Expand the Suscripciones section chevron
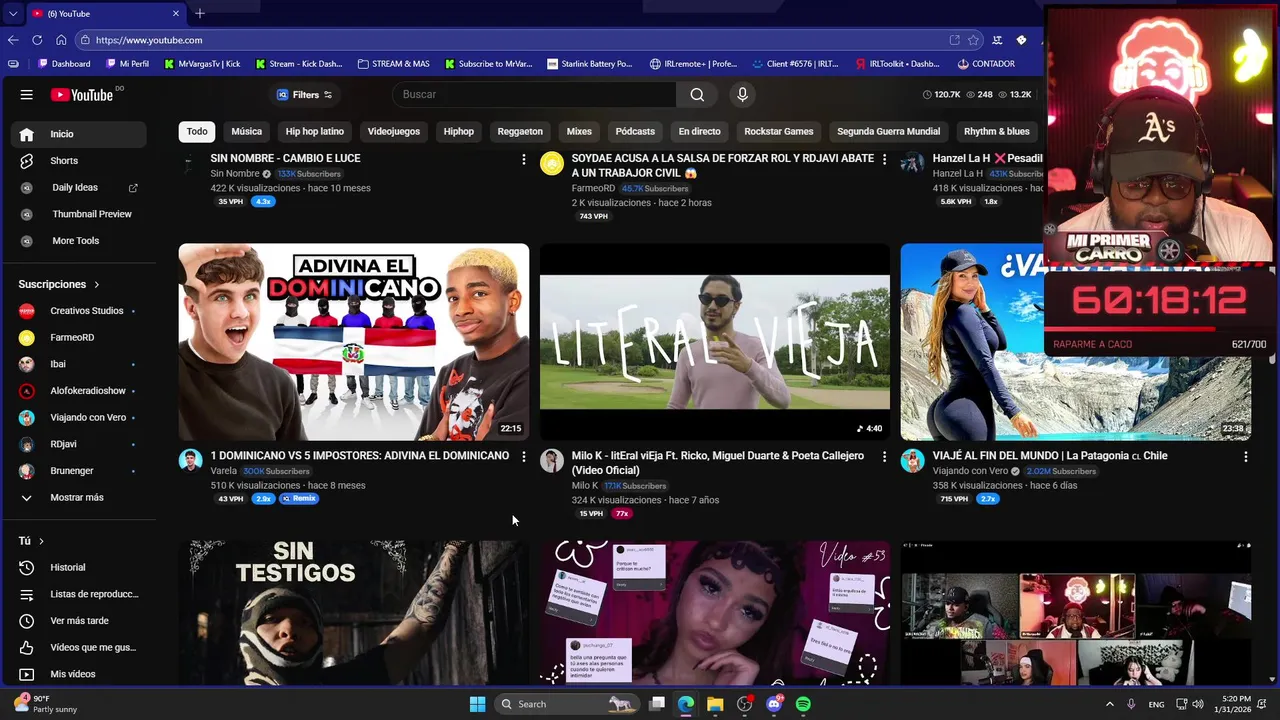This screenshot has height=720, width=1280. coord(97,285)
